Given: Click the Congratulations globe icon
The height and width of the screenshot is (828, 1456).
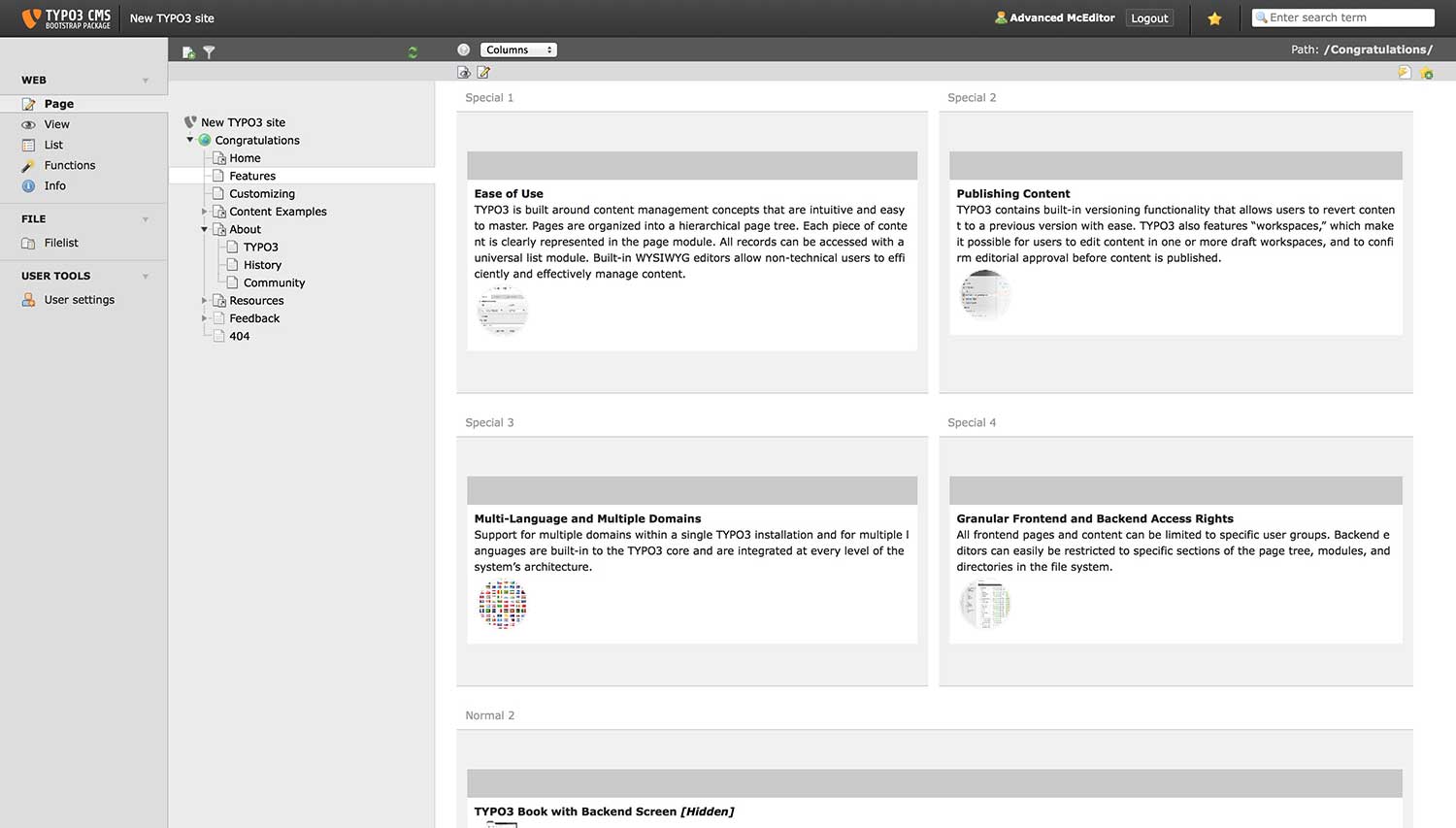Looking at the screenshot, I should point(205,140).
